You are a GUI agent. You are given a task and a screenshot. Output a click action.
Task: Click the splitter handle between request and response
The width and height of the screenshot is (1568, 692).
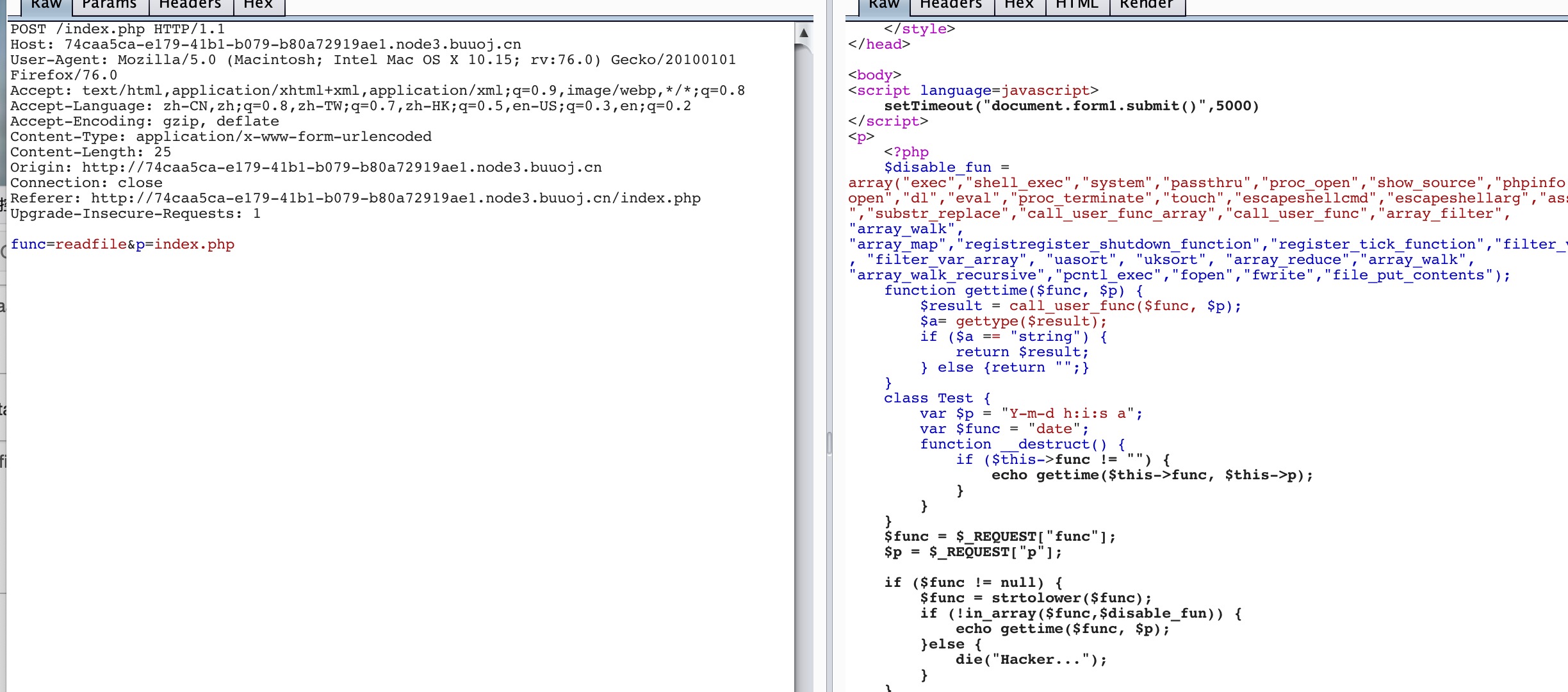click(829, 443)
